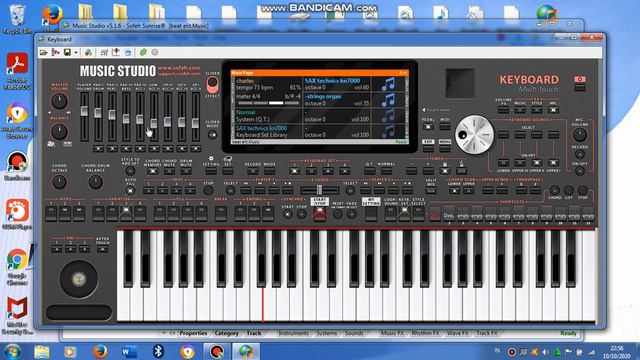This screenshot has height=360, width=640.
Task: Click the metronome button
Action: 462,171
